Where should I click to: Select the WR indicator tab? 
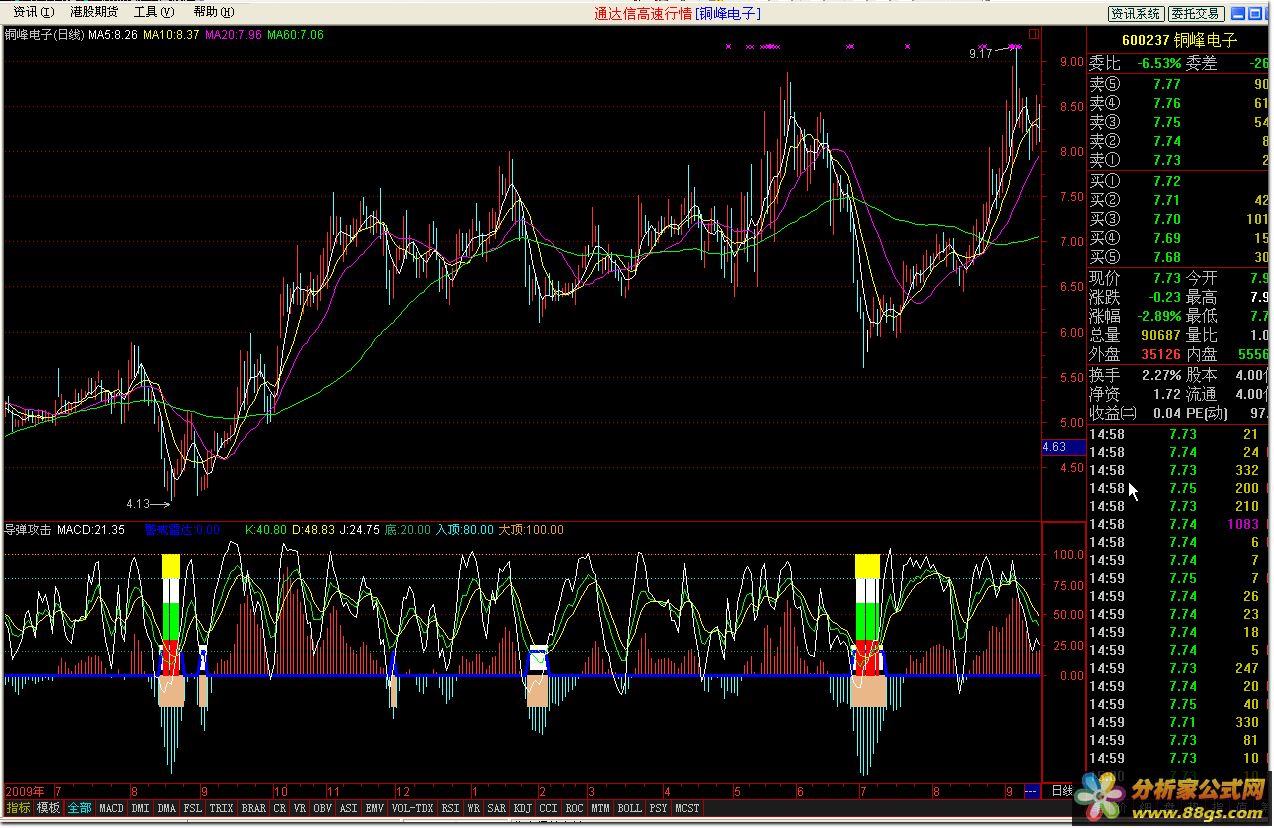473,808
